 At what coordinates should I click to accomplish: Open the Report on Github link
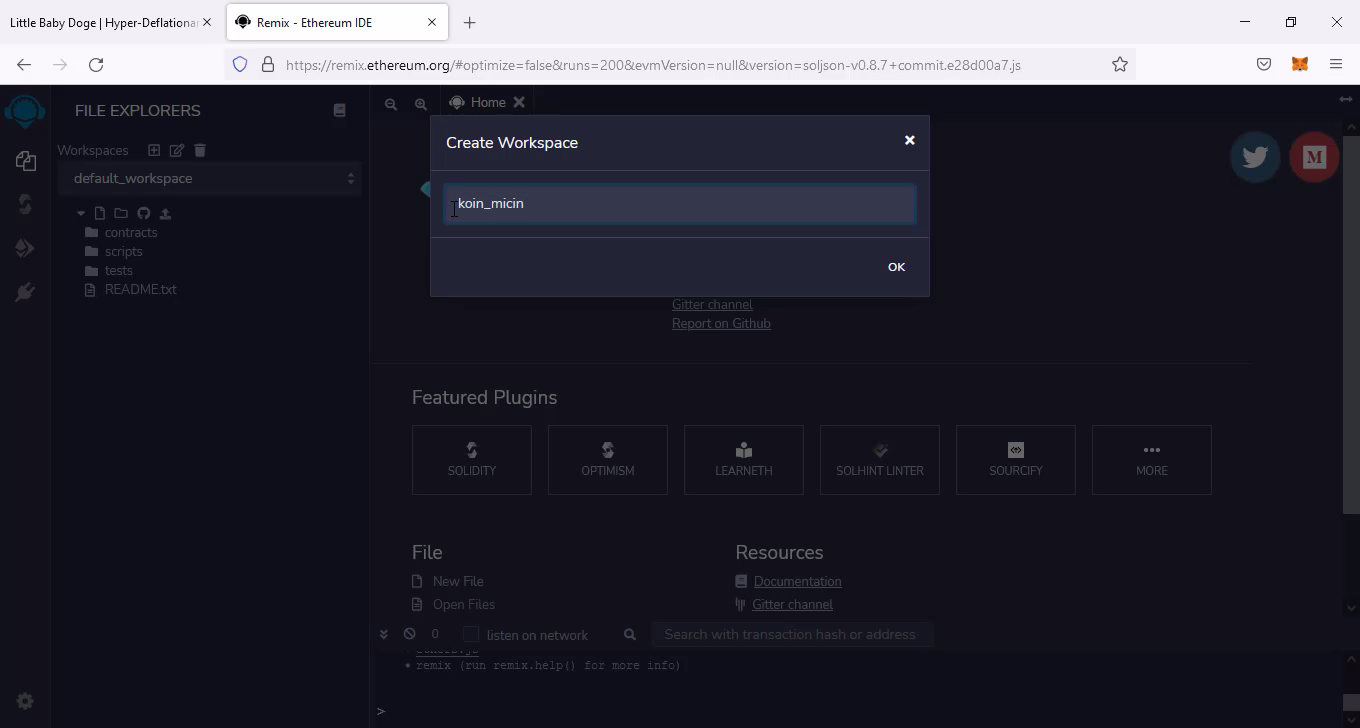[721, 323]
